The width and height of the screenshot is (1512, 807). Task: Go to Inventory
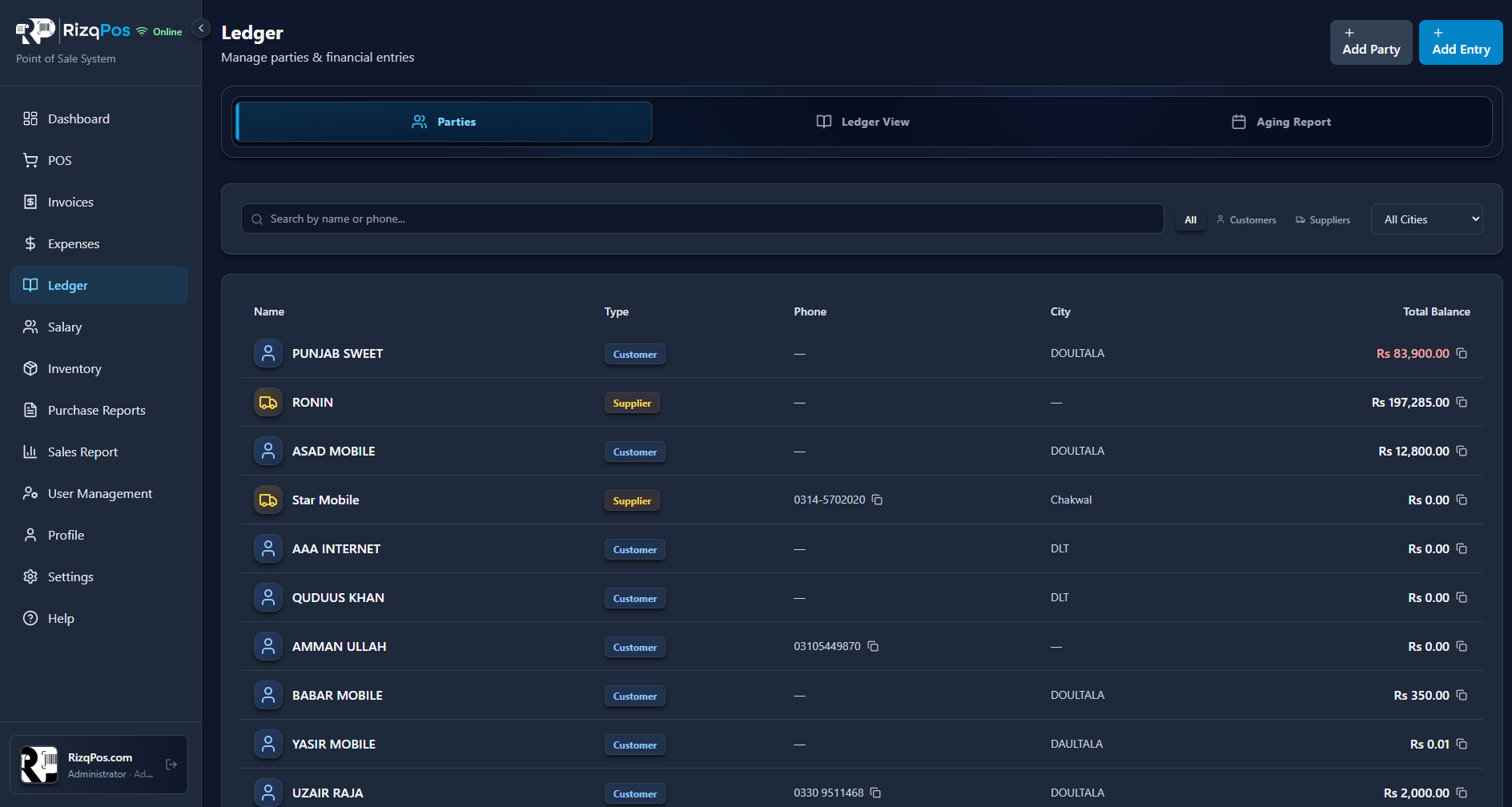pos(99,368)
